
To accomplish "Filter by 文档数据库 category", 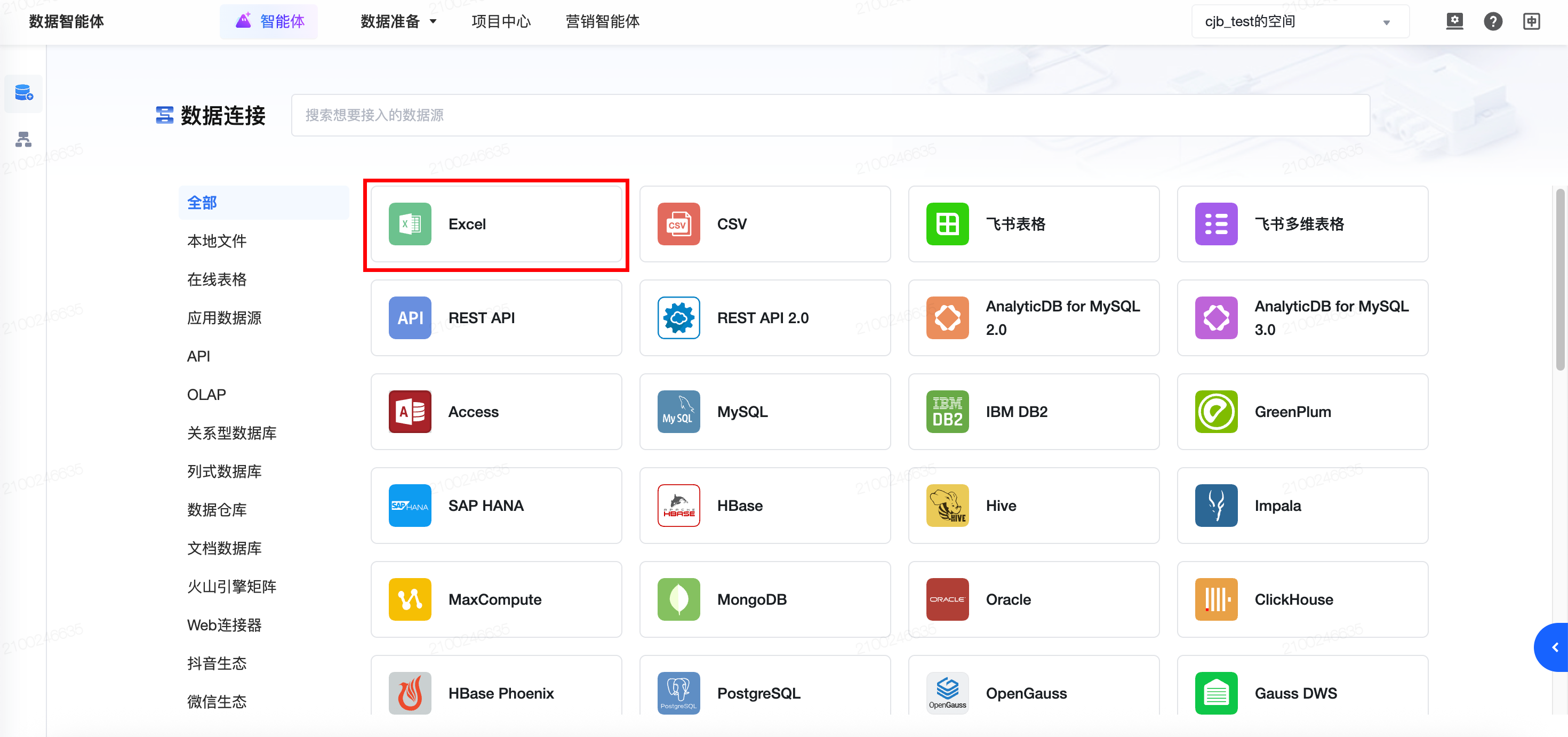I will pos(224,548).
